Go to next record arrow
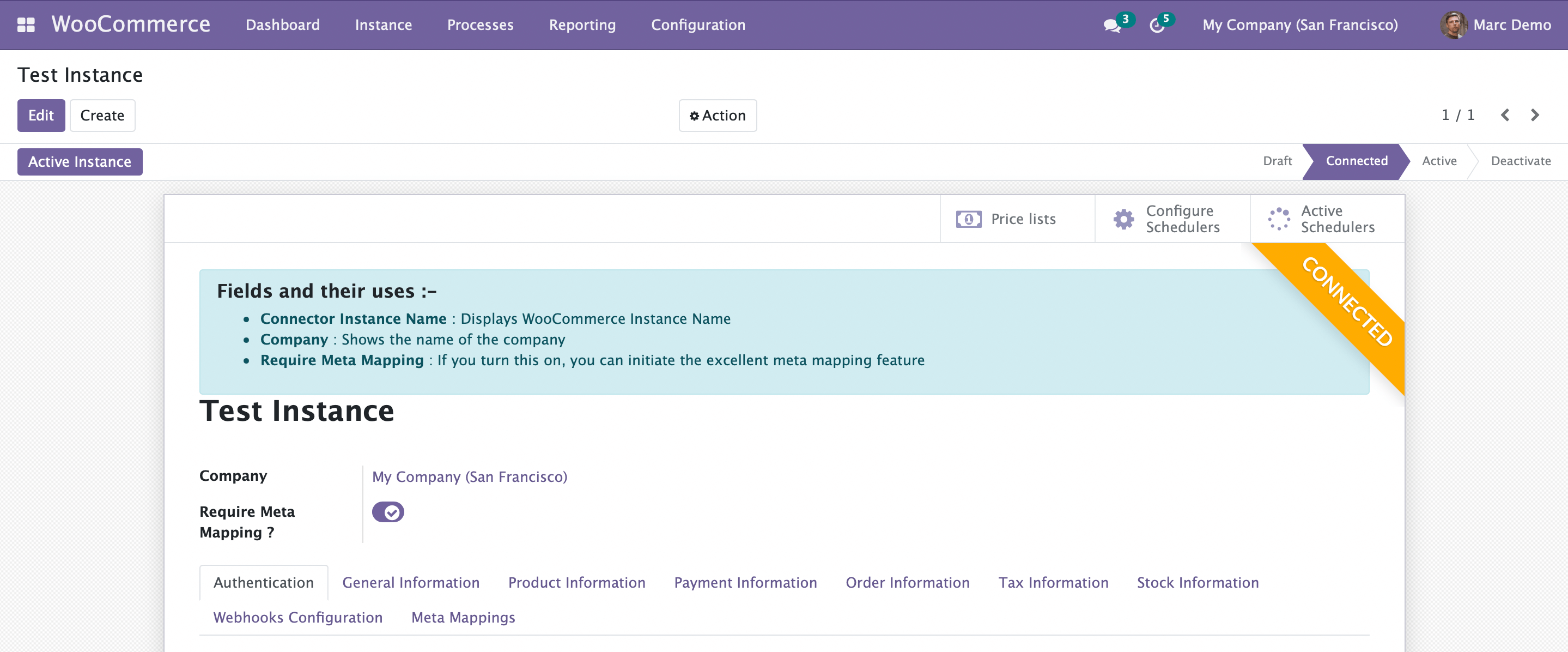Screen dimensions: 1568x652 click(1535, 115)
